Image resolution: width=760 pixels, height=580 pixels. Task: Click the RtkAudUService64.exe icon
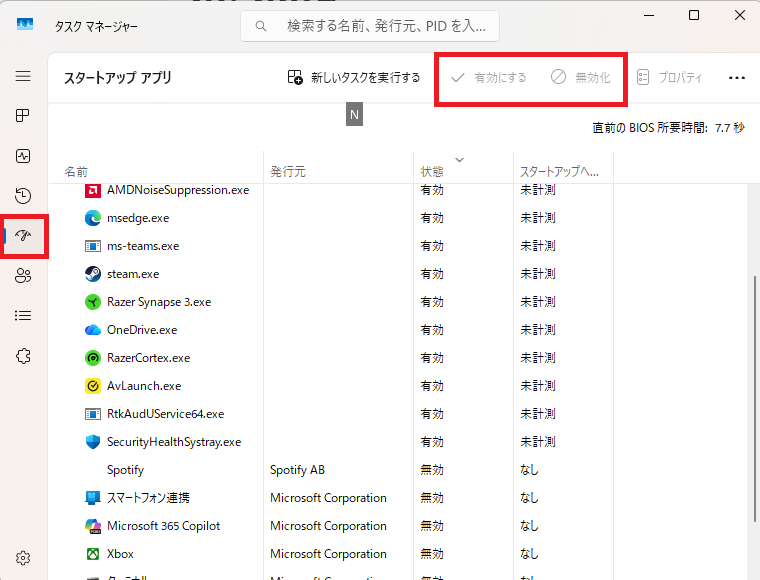[x=93, y=414]
